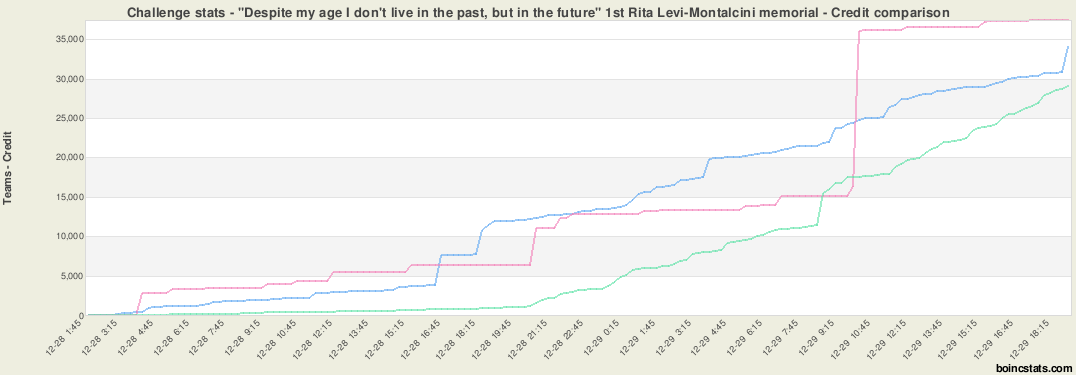Click the pink line's jump near 12-28 21:15

pos(533,246)
